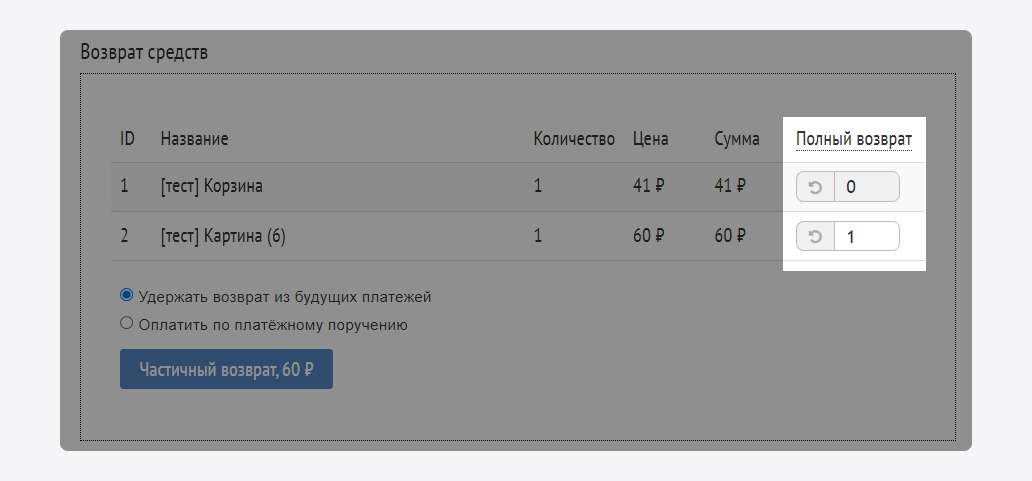Click the "Возврат средств" panel heading
This screenshot has width=1032, height=481.
(144, 52)
